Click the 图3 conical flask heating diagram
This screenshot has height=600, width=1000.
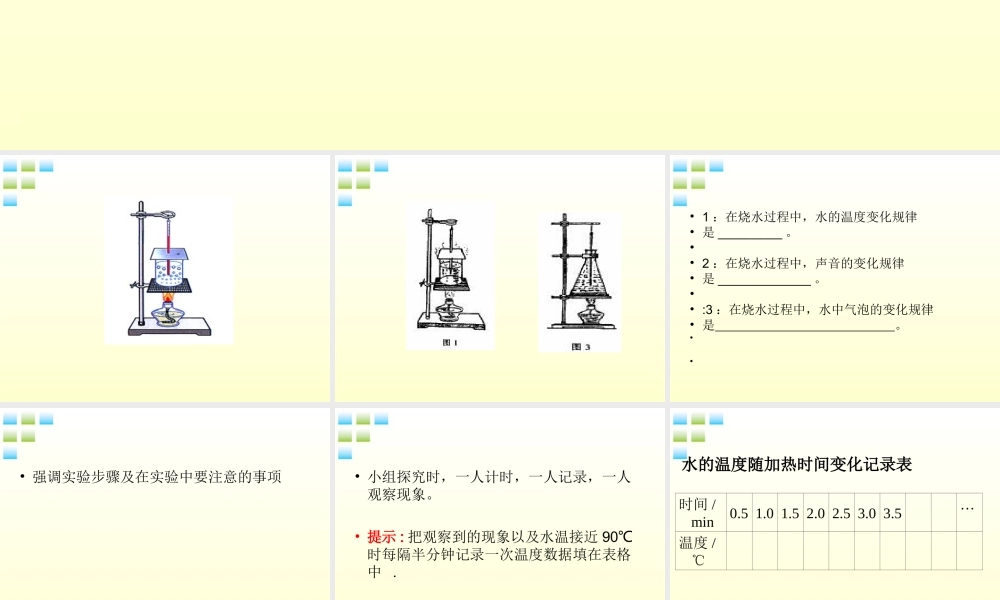coord(580,282)
